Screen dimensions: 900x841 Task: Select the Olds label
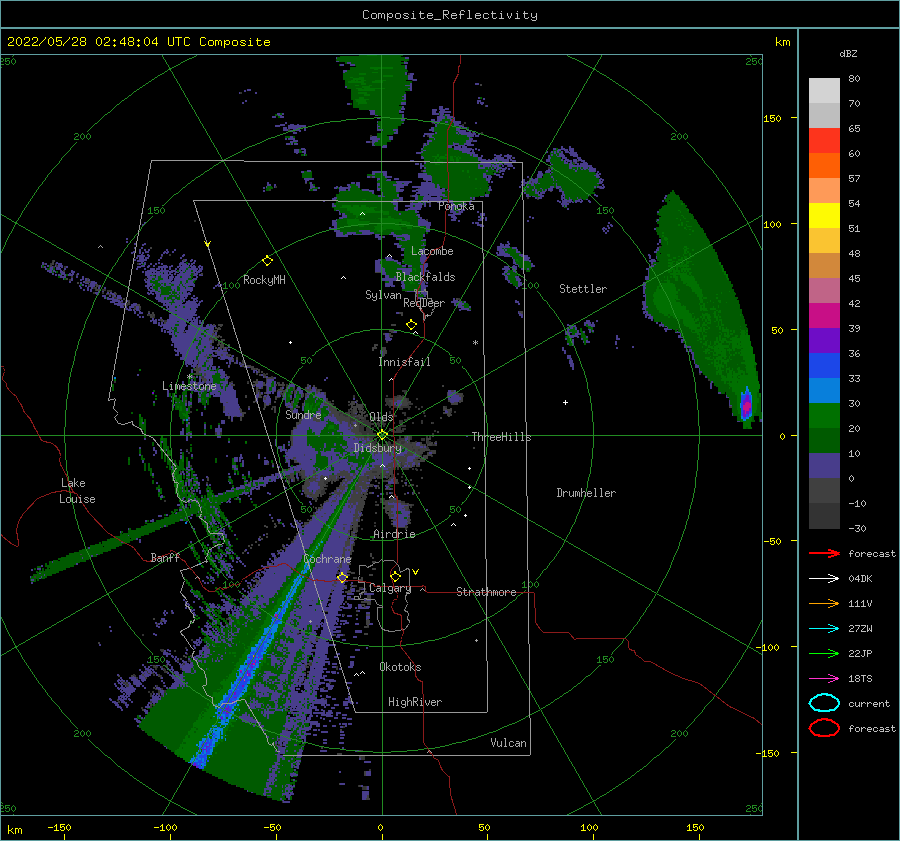pos(381,417)
